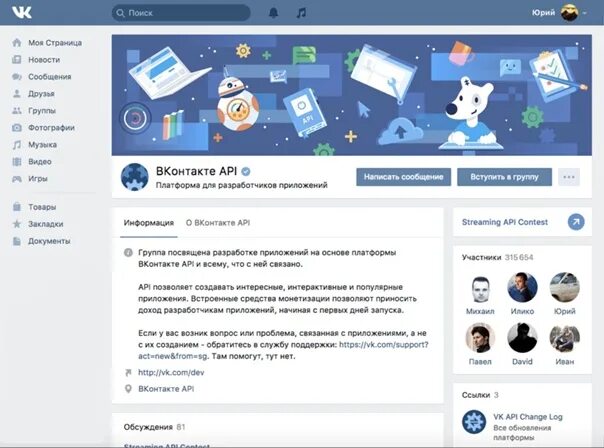
Task: Click the VK logo icon
Action: pyautogui.click(x=22, y=12)
